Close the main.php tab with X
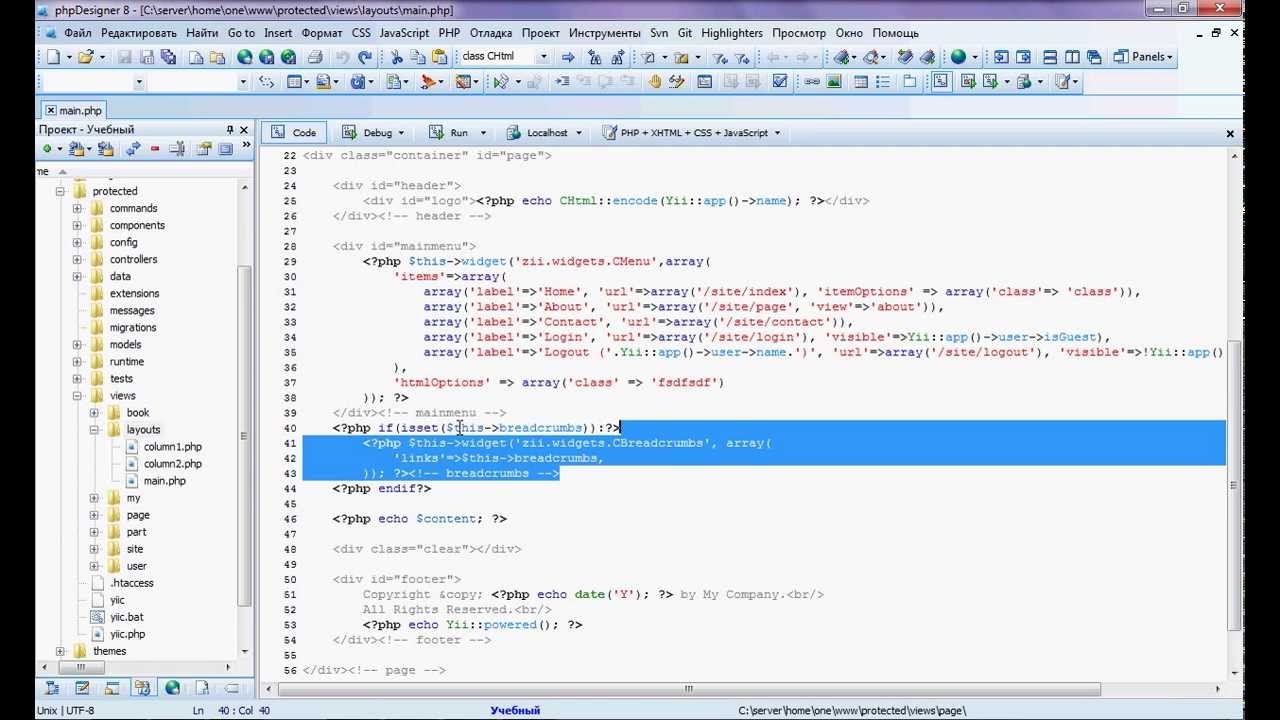This screenshot has width=1280, height=720. click(x=50, y=110)
